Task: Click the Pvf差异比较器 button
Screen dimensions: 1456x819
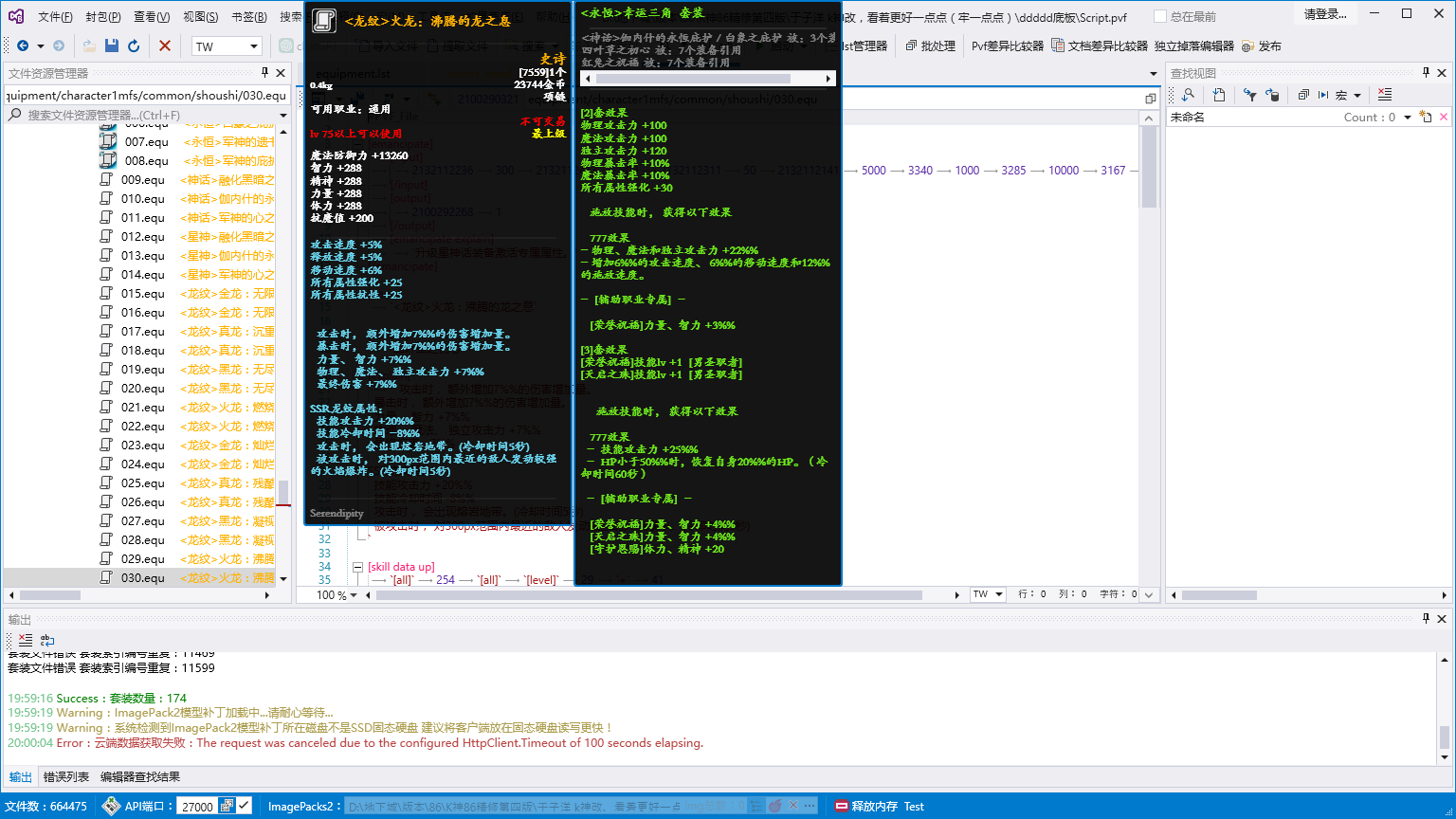Action: coord(1007,45)
